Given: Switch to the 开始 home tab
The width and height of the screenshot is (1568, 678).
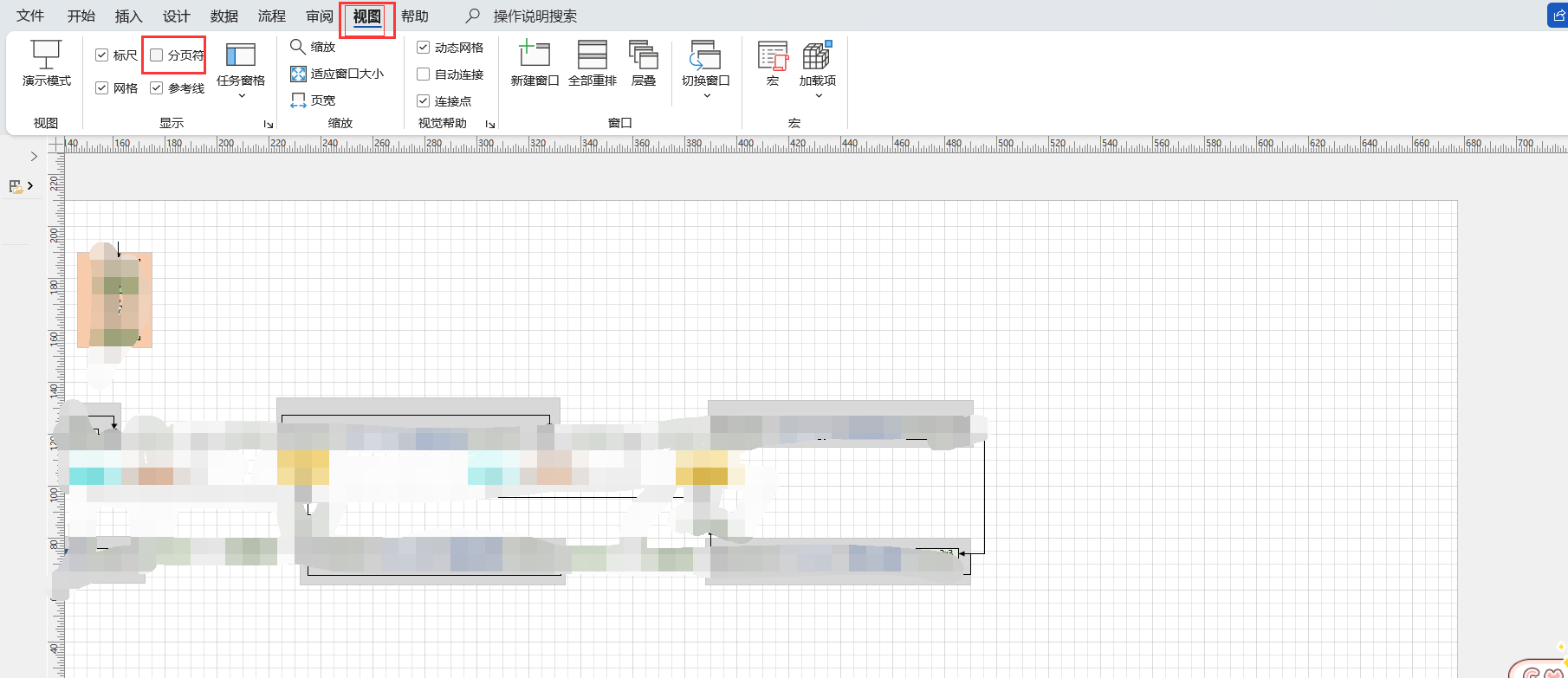Looking at the screenshot, I should coord(81,16).
